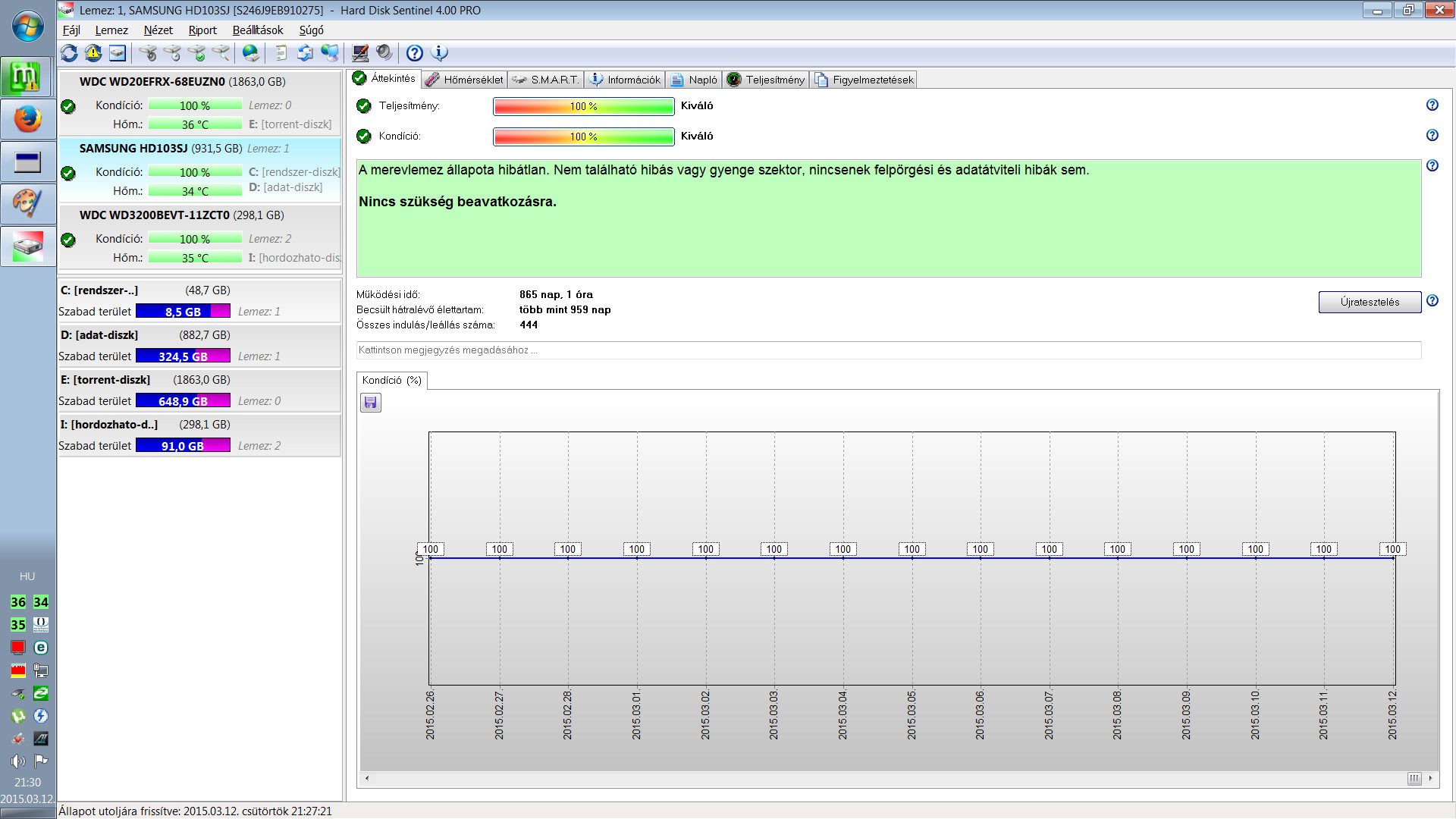Viewport: 1456px width, 819px height.
Task: Open the Windows Start button
Action: click(x=28, y=26)
